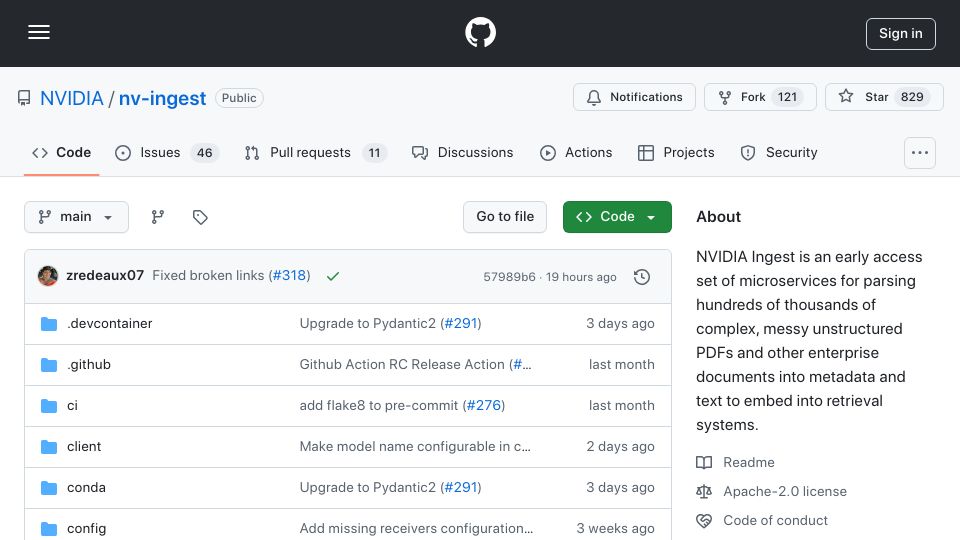Screen dimensions: 960x540
Task: Click folder icon beside .github
Action: point(49,364)
